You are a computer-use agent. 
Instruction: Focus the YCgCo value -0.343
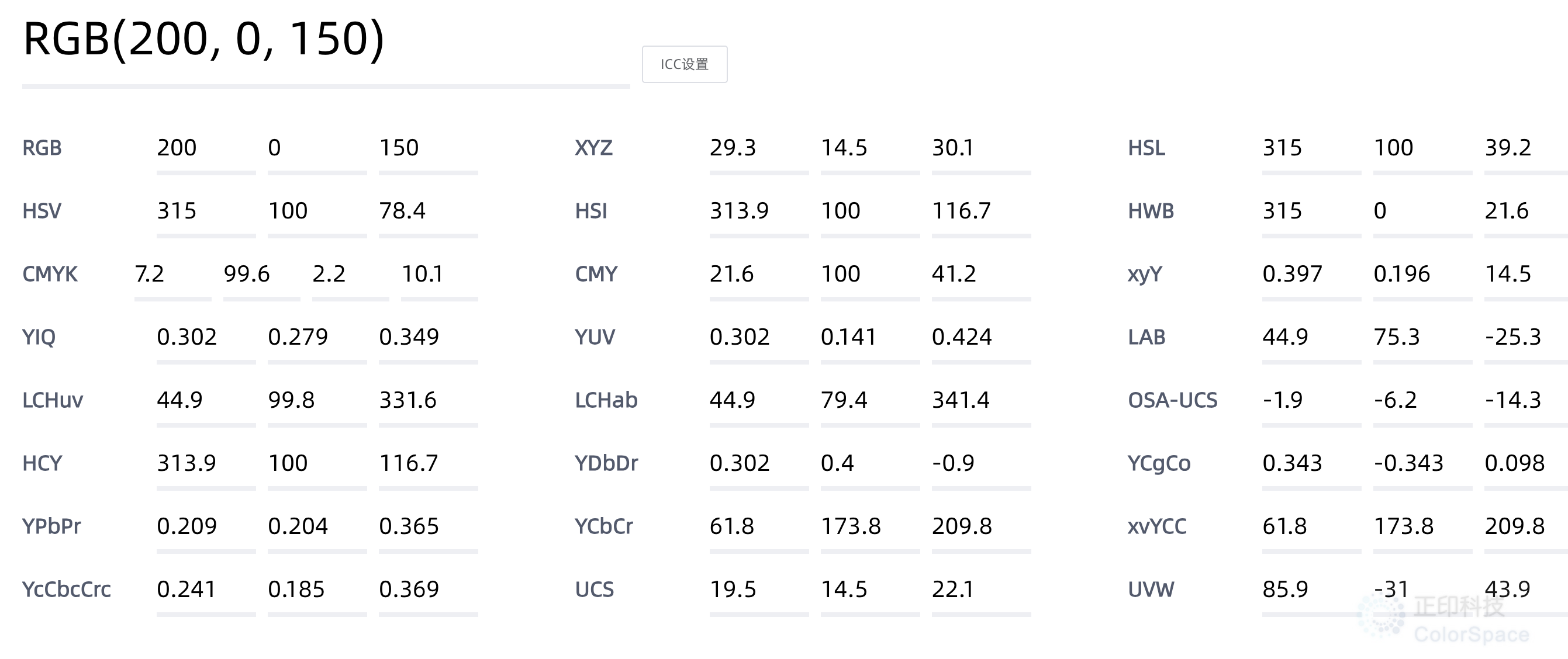tap(1422, 467)
